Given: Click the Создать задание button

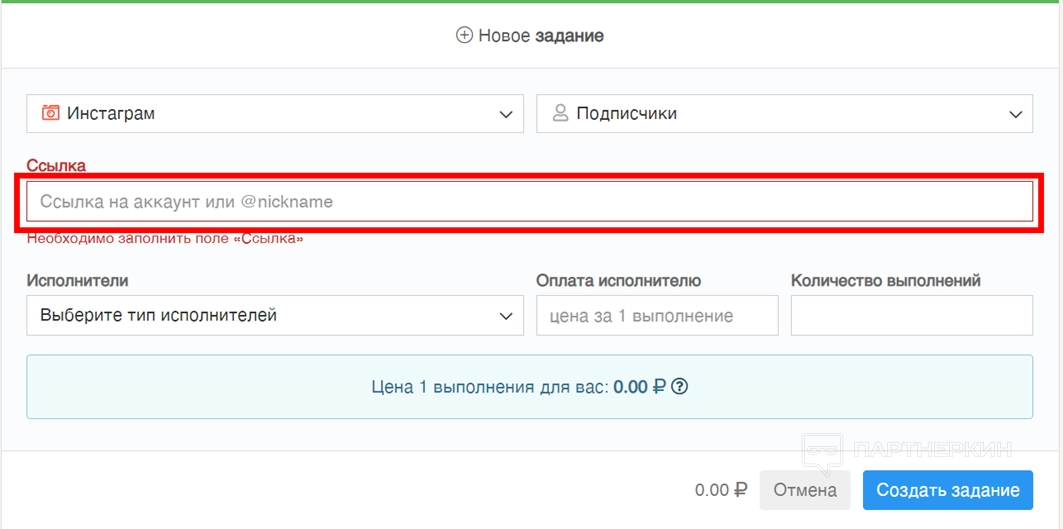Looking at the screenshot, I should click(x=948, y=490).
